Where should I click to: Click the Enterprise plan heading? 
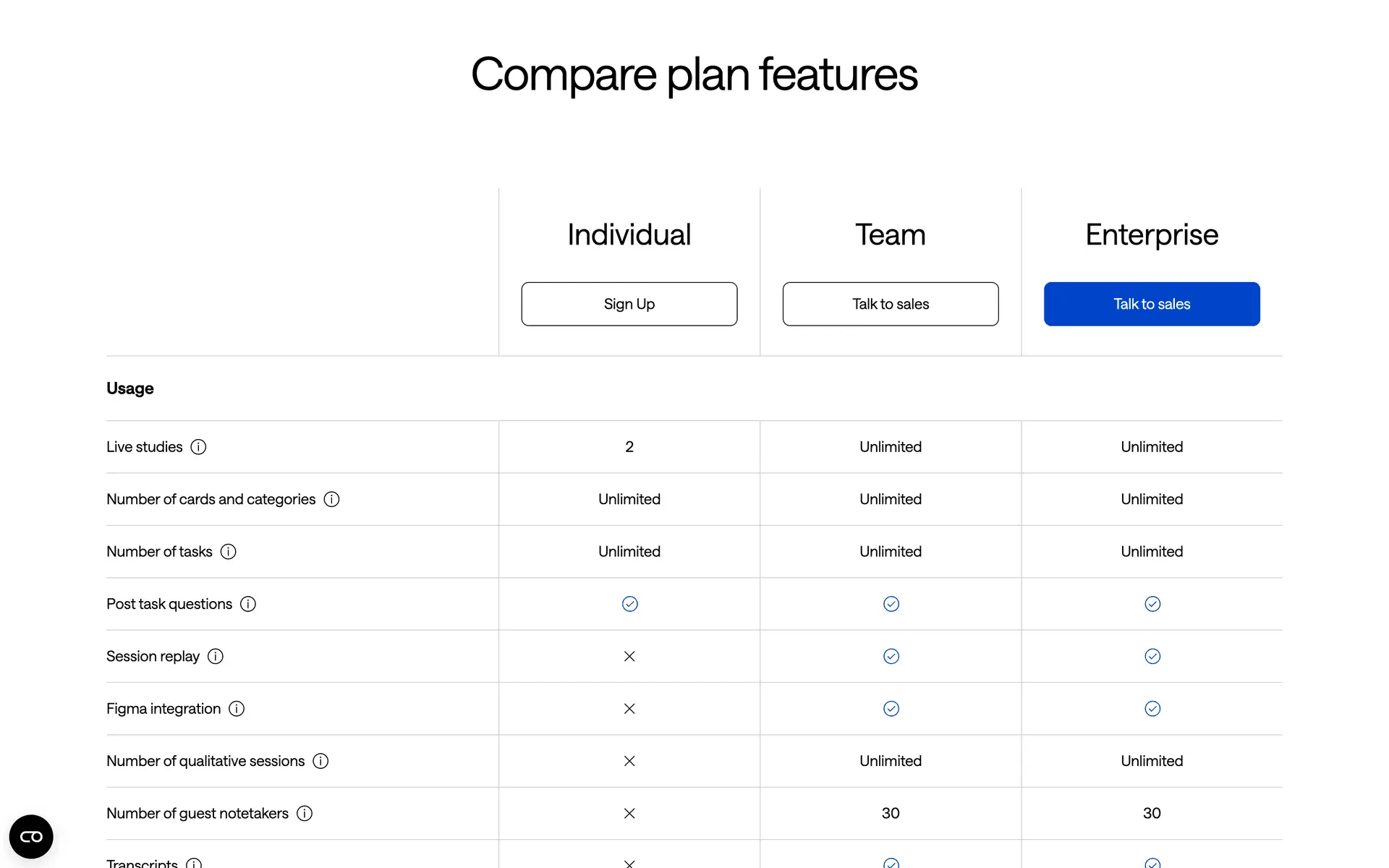click(1151, 235)
